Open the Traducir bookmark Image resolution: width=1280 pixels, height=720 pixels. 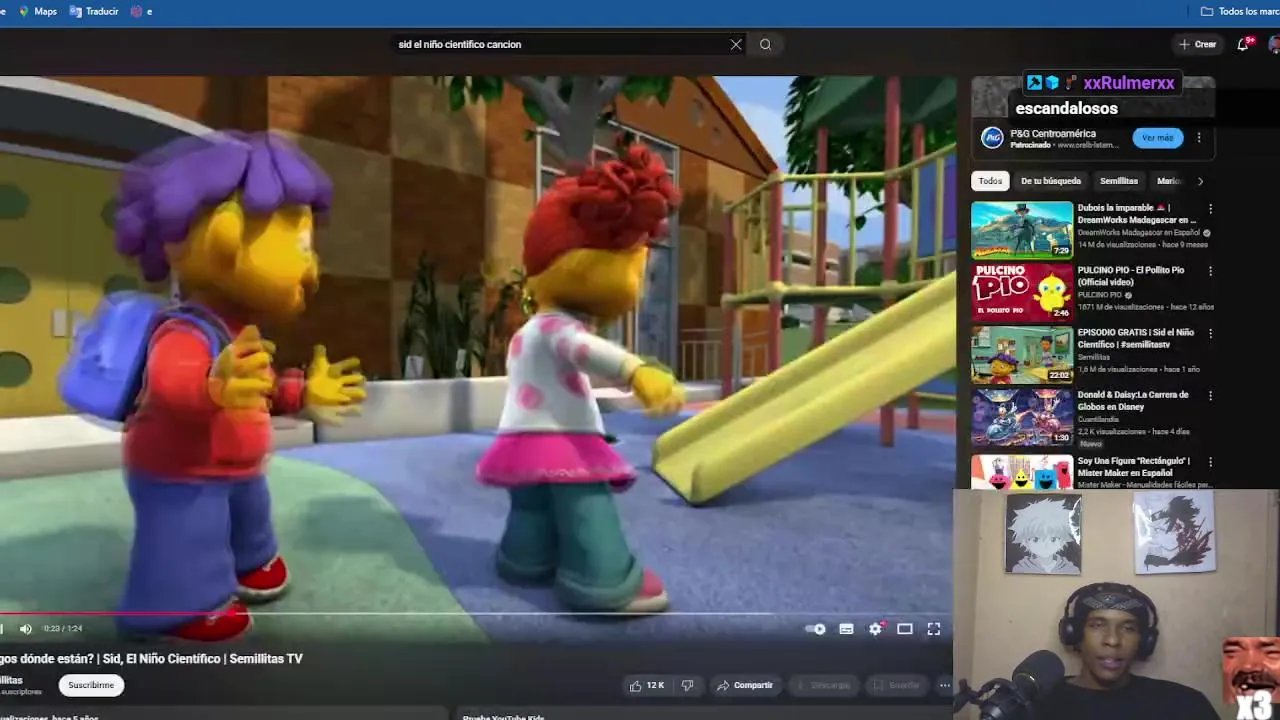pyautogui.click(x=94, y=11)
